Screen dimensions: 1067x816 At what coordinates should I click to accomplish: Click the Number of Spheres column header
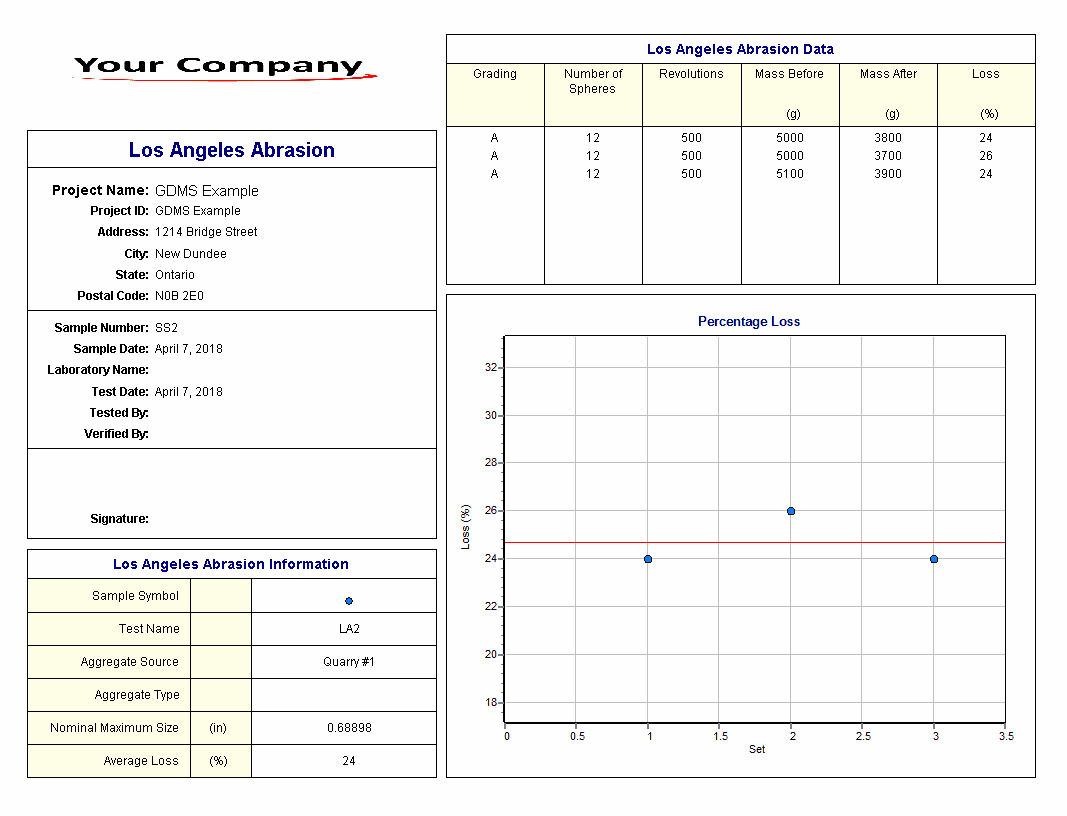click(593, 81)
